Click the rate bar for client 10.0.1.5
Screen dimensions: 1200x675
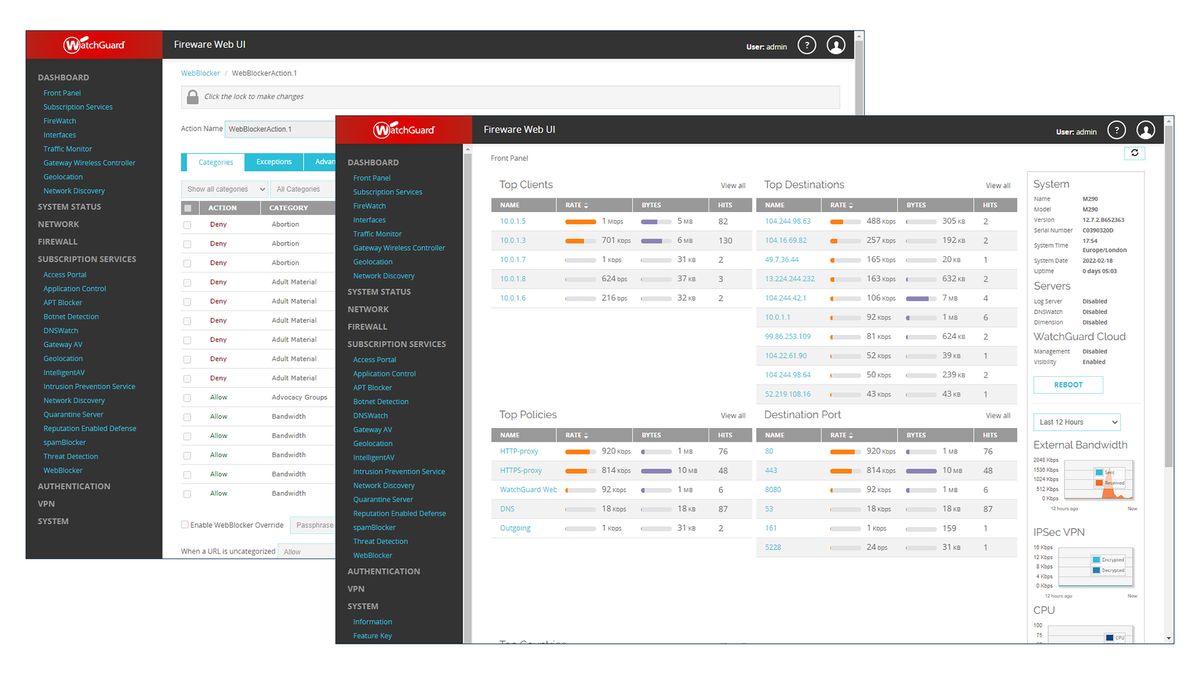[x=581, y=221]
